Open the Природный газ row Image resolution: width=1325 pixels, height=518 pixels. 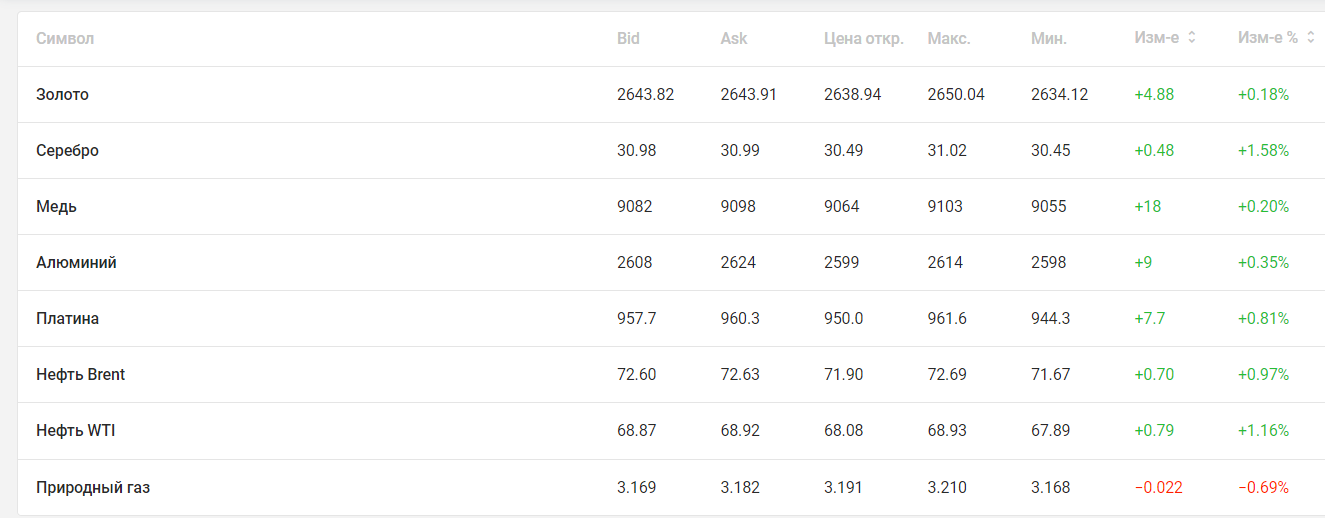[93, 488]
